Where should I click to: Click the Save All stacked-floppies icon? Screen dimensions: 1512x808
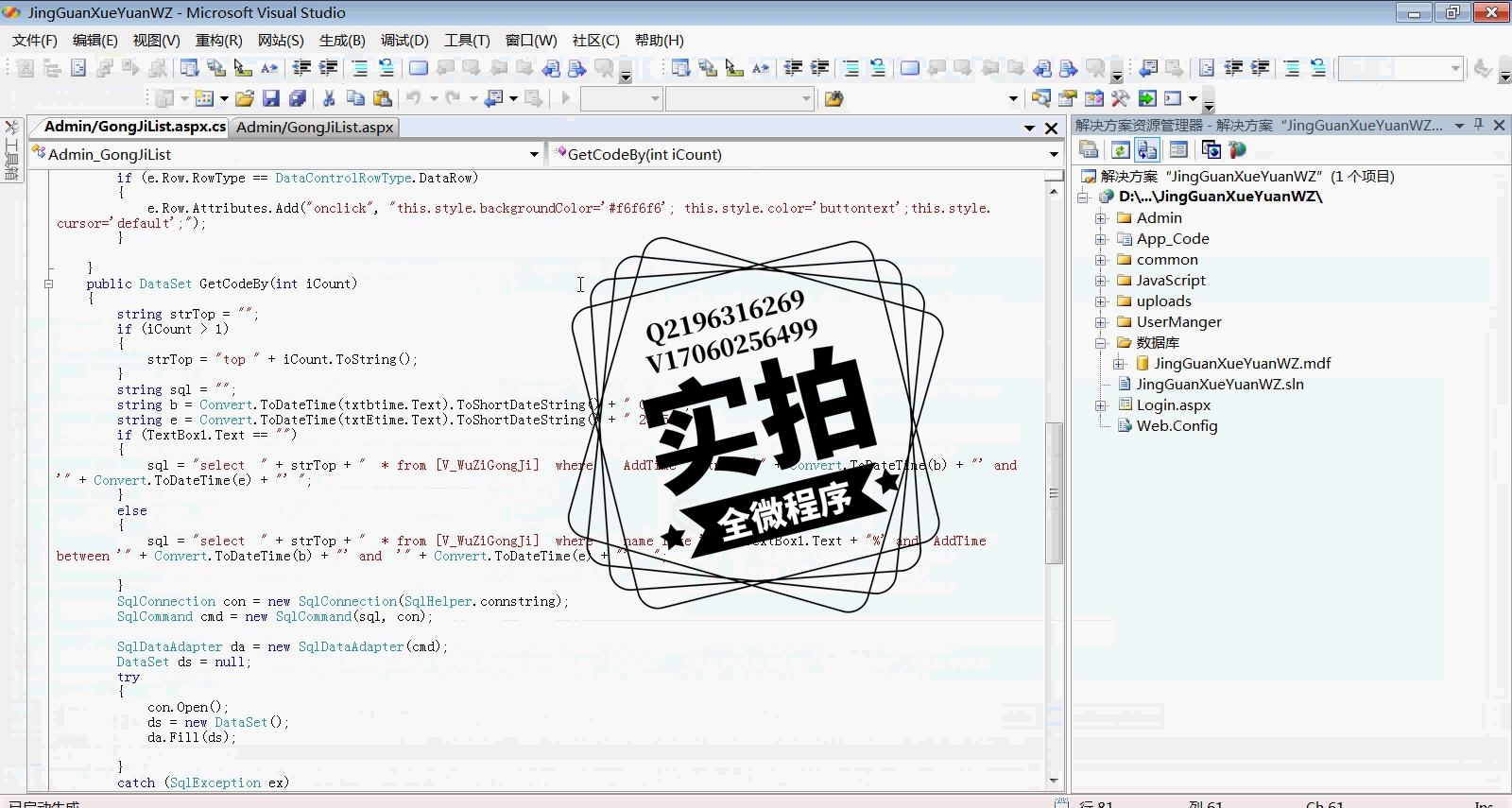point(298,98)
